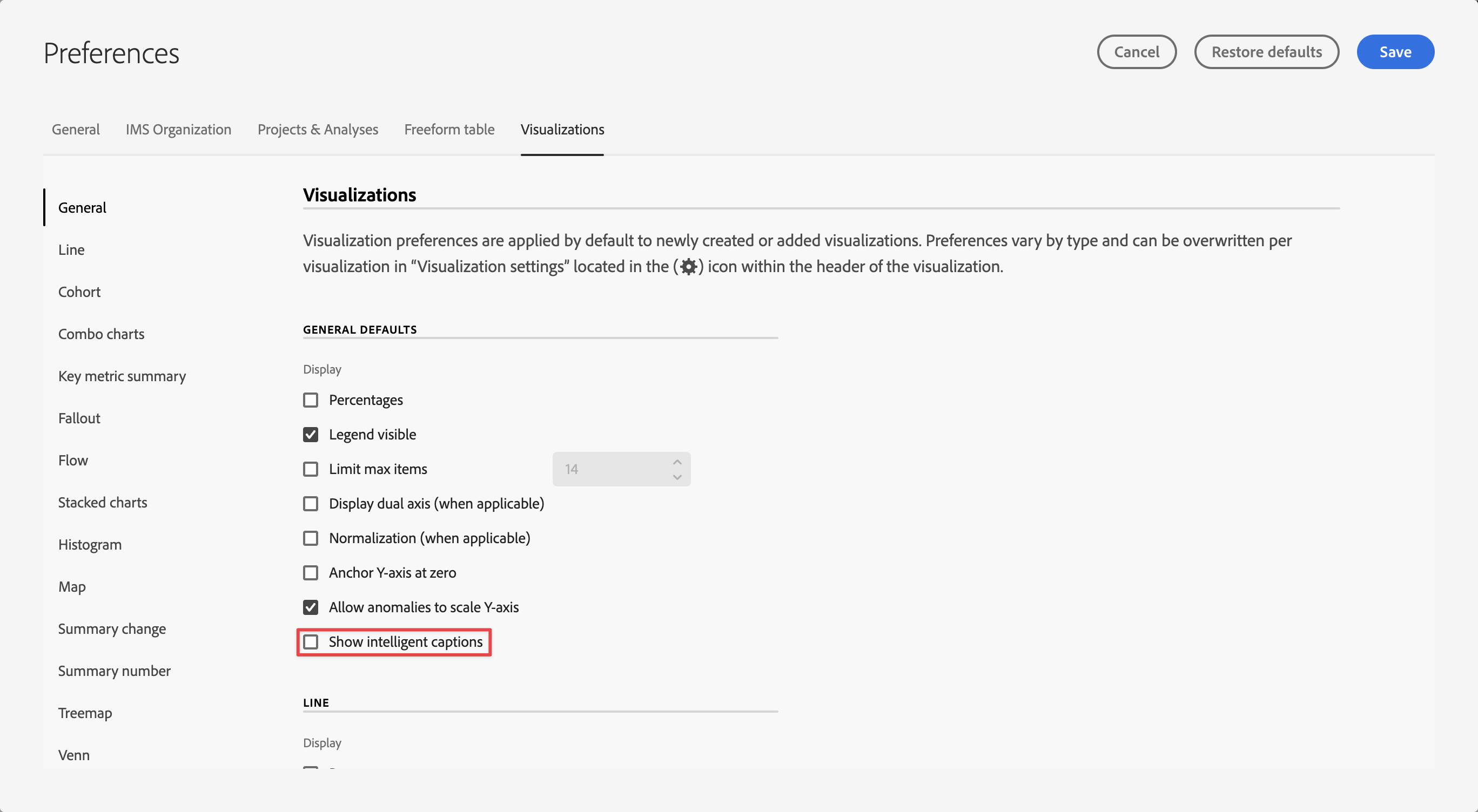Click the Cancel button

point(1136,52)
